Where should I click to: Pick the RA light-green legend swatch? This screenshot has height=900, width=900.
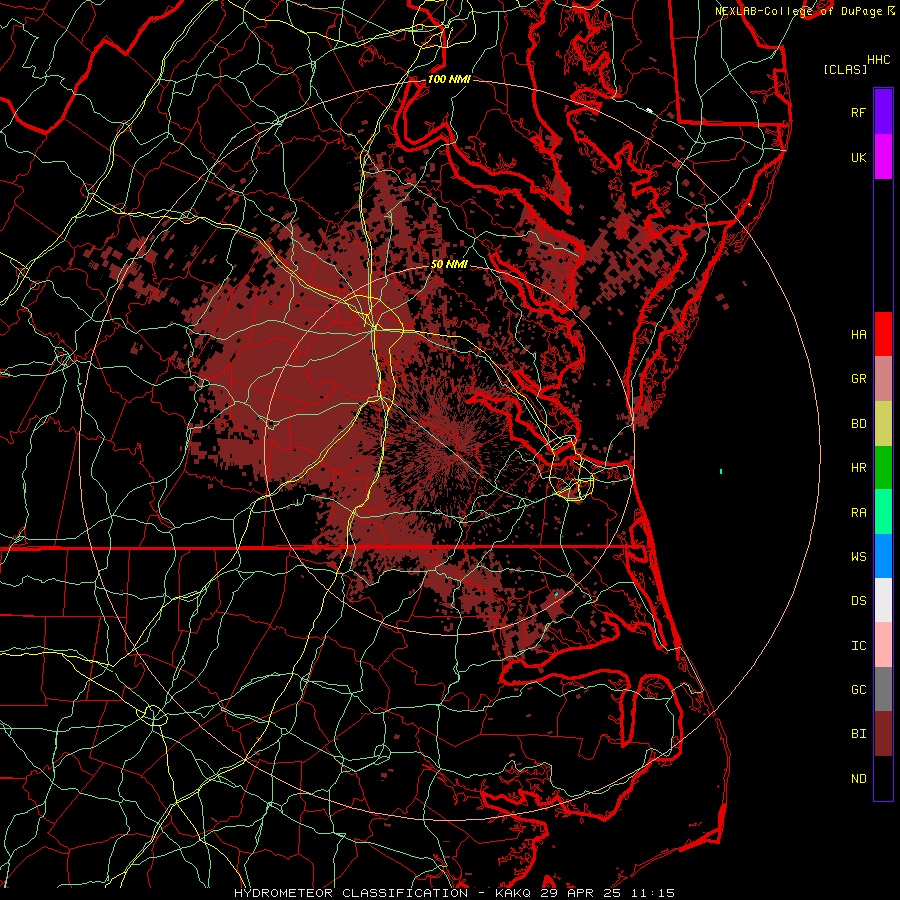pos(883,512)
